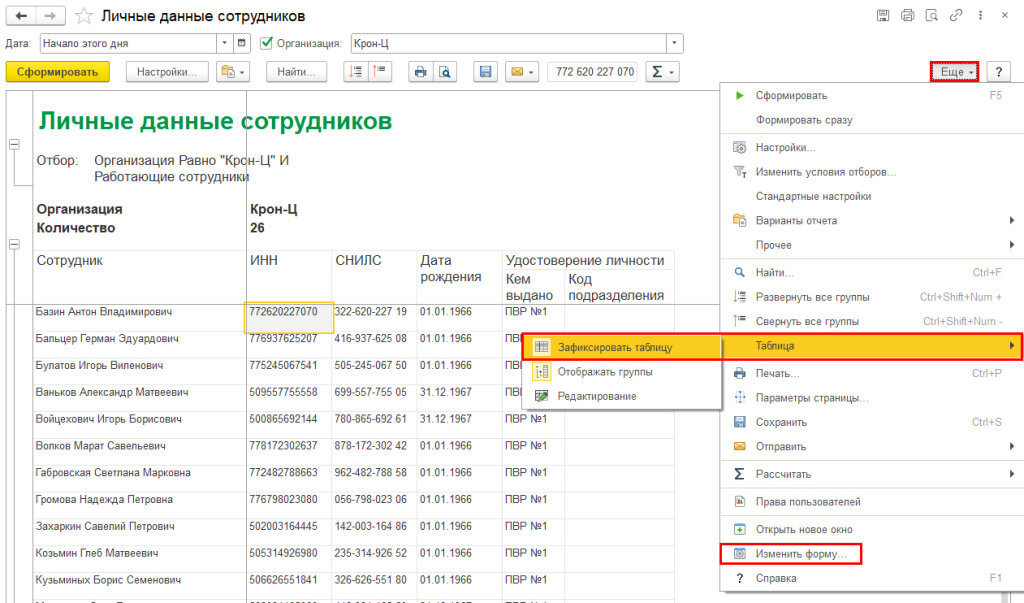Click the expand all groups toolbar icon
The width and height of the screenshot is (1024, 603).
[x=356, y=72]
